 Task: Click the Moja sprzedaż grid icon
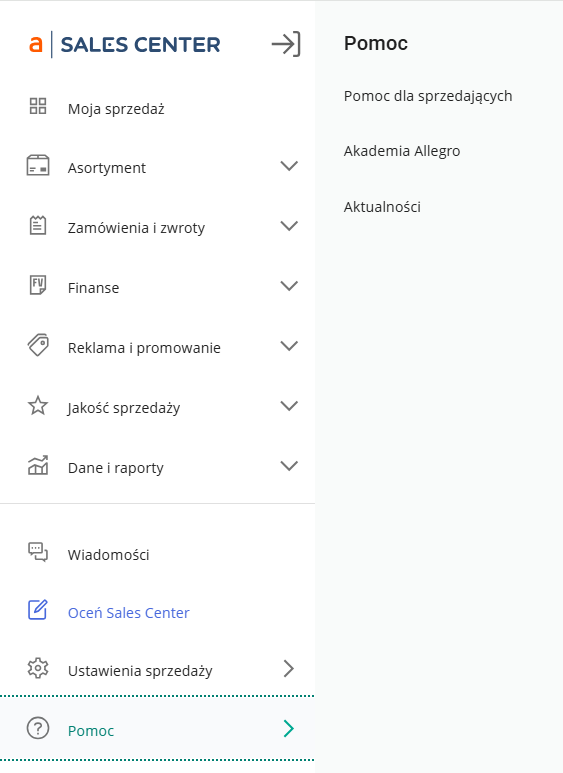pyautogui.click(x=38, y=106)
